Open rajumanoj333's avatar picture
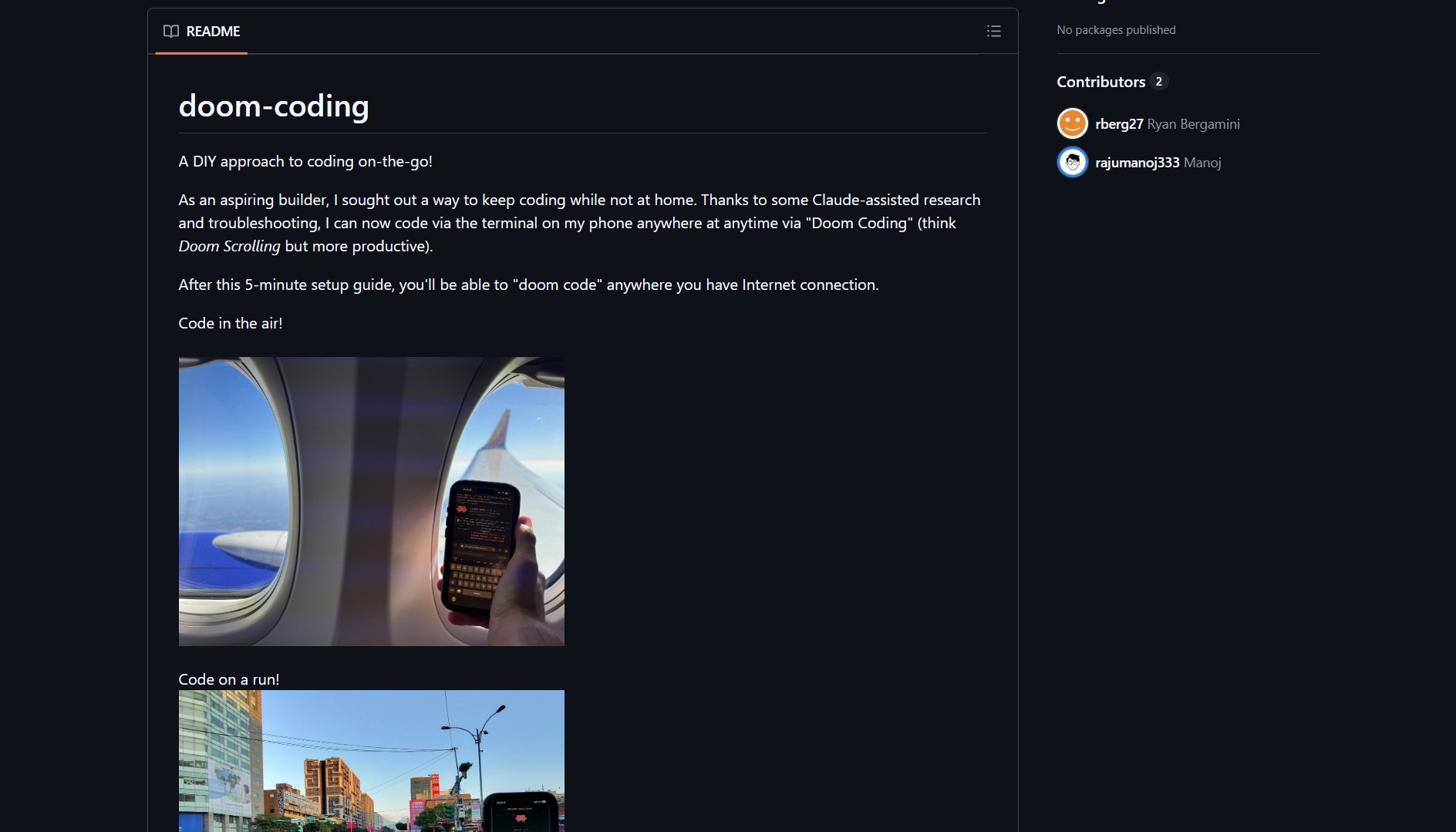 (x=1072, y=162)
